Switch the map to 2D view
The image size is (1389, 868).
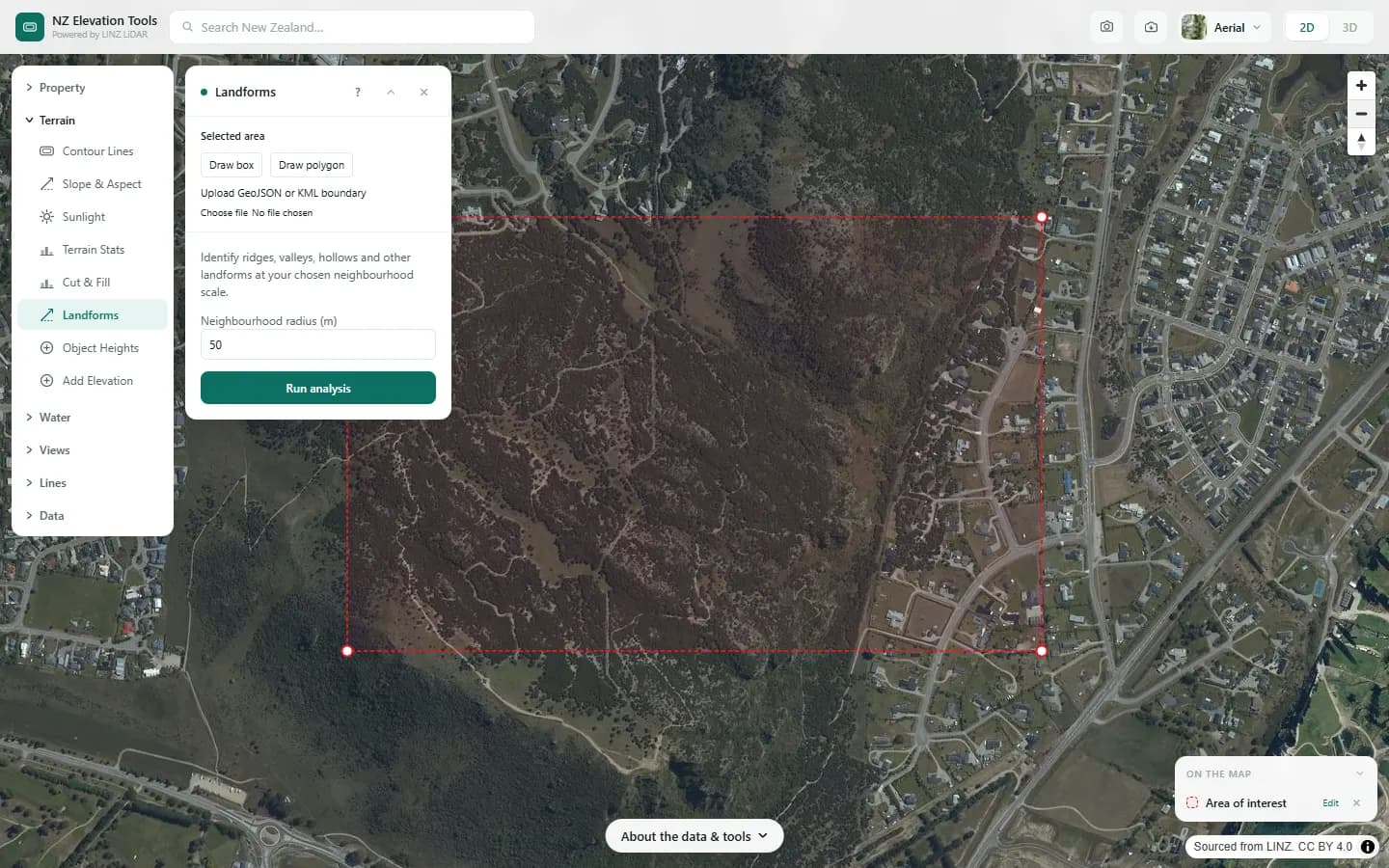coord(1307,28)
